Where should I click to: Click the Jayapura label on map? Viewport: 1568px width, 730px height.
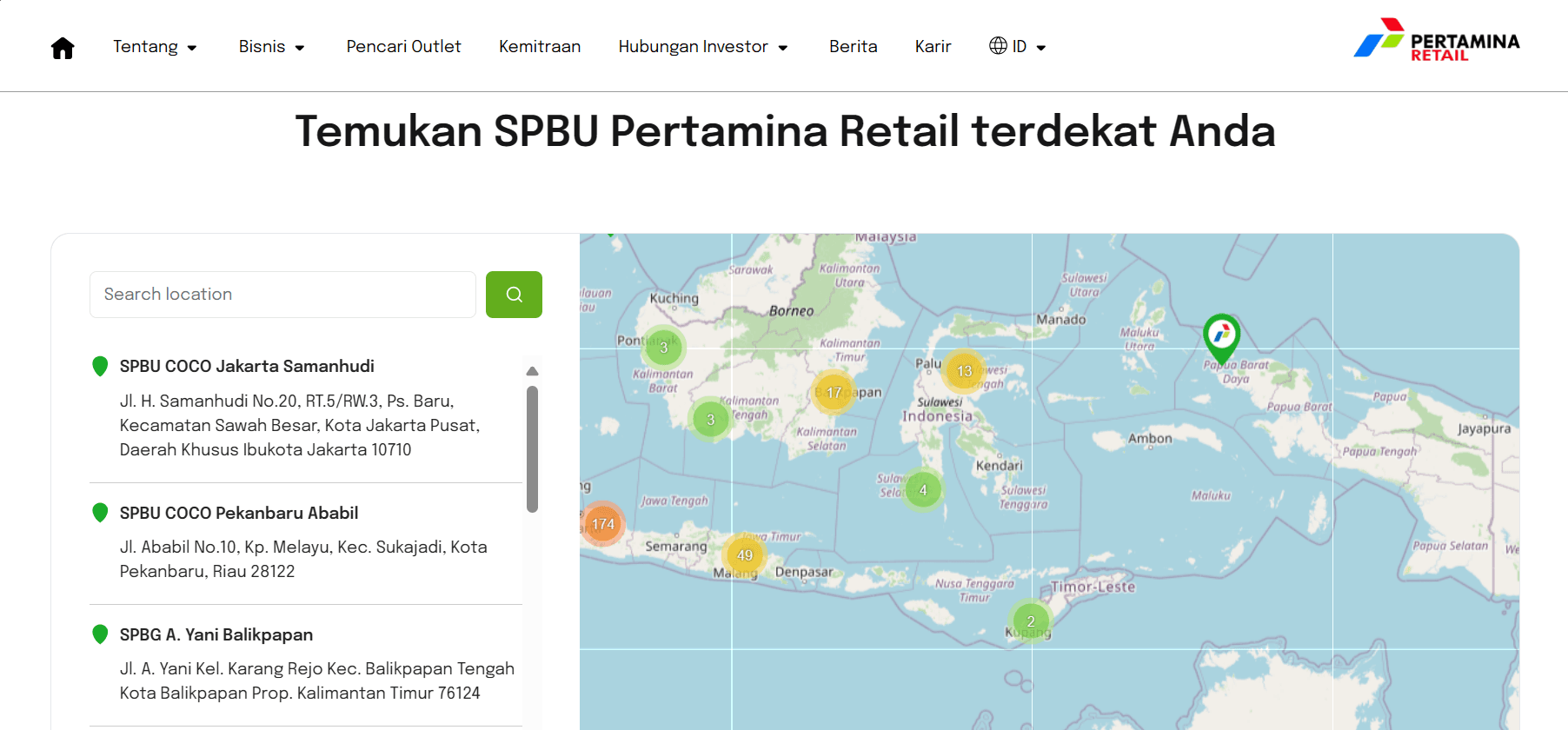tap(1484, 428)
